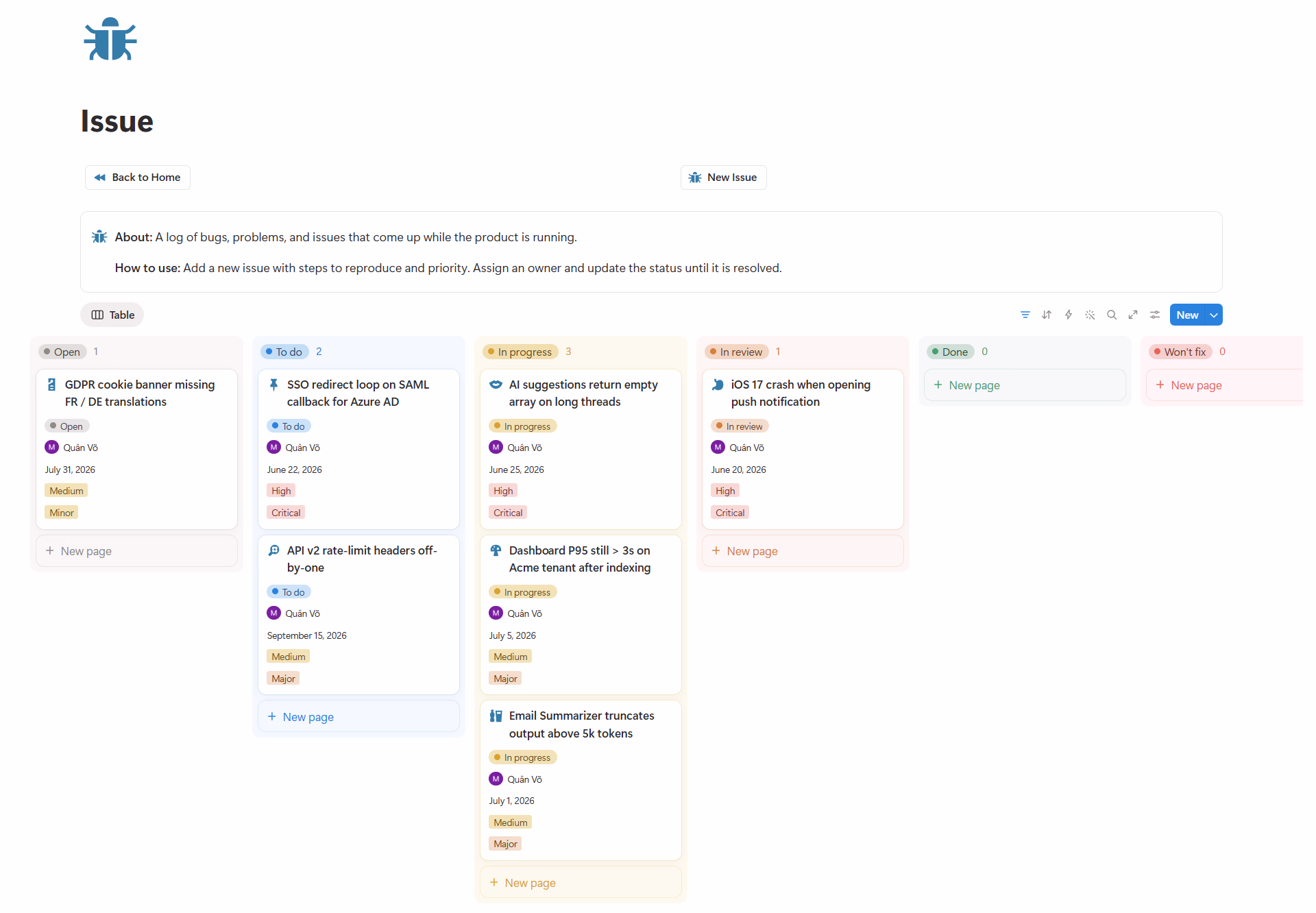
Task: Click the GDPR cookie banner card icon
Action: 51,385
